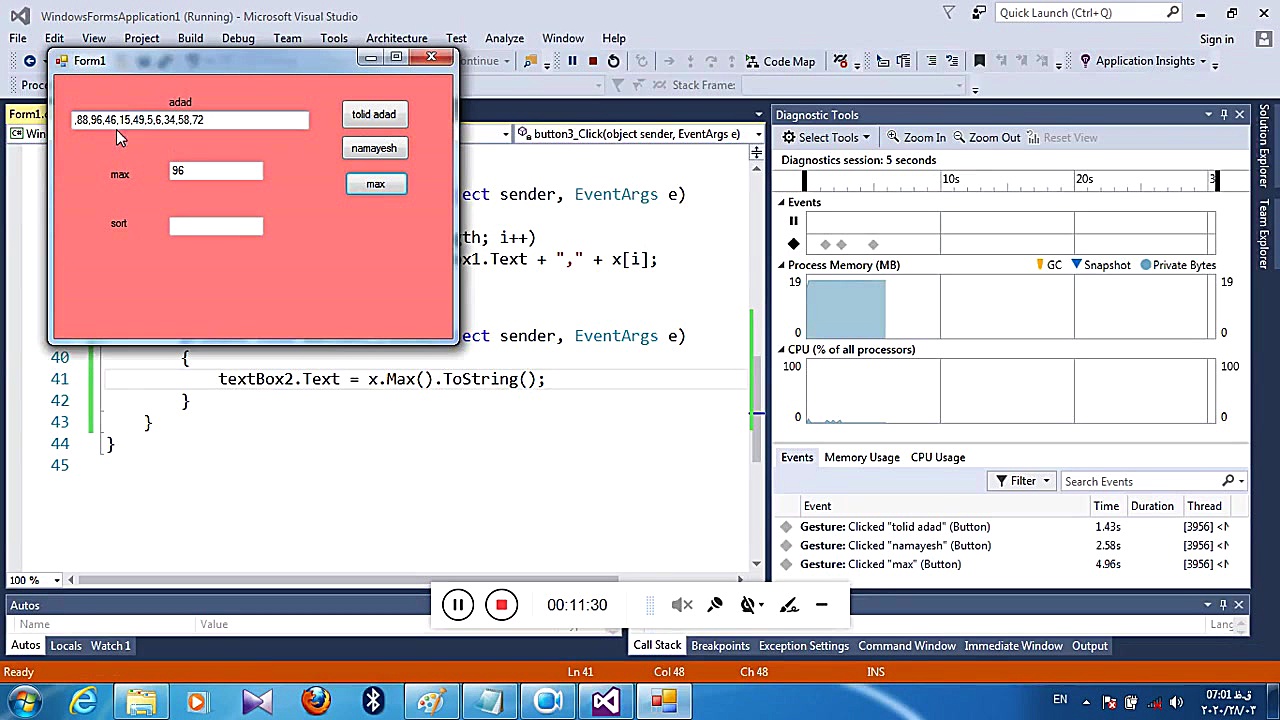The width and height of the screenshot is (1280, 720).
Task: Open the Tools menu
Action: 334,39
